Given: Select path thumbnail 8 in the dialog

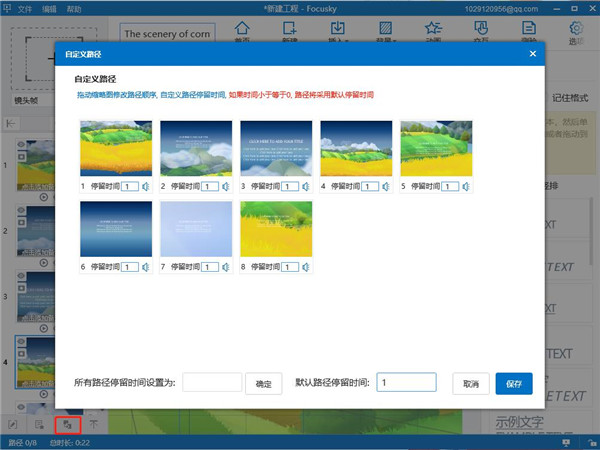Looking at the screenshot, I should tap(276, 229).
